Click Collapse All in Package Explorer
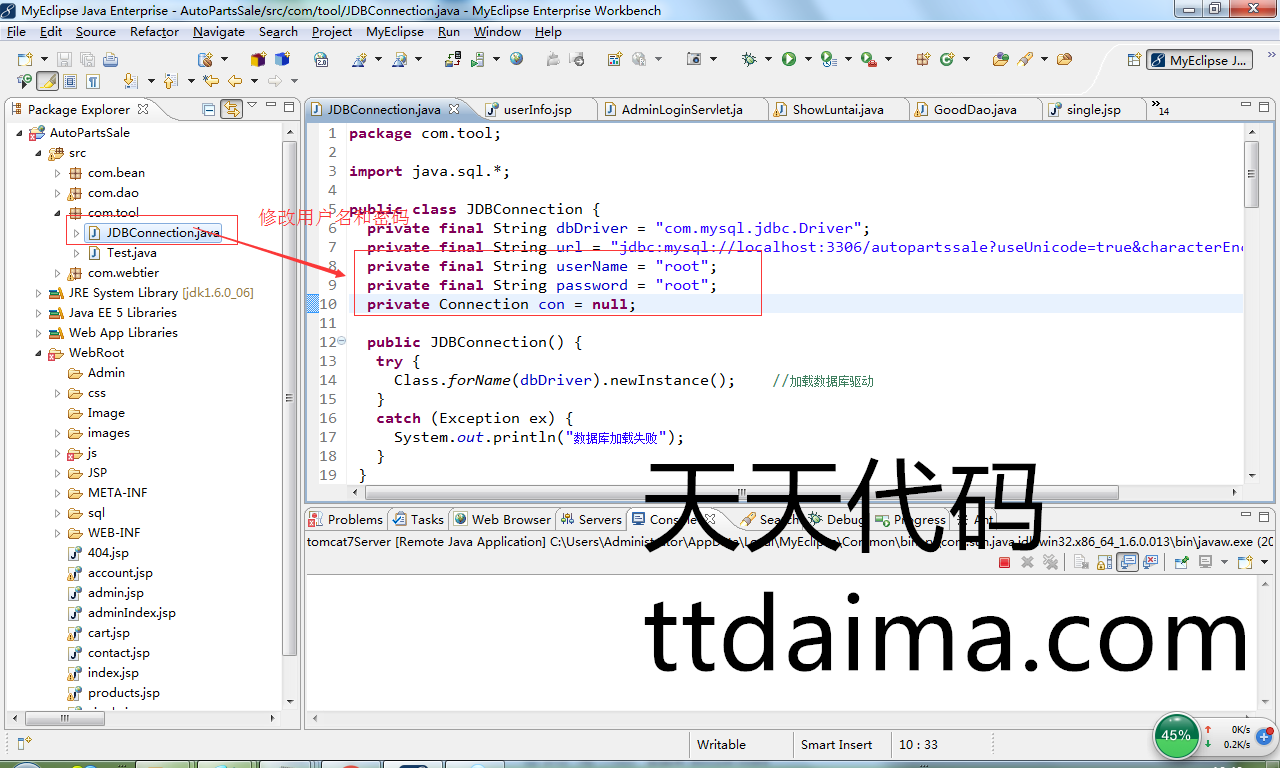Image resolution: width=1280 pixels, height=768 pixels. tap(209, 109)
